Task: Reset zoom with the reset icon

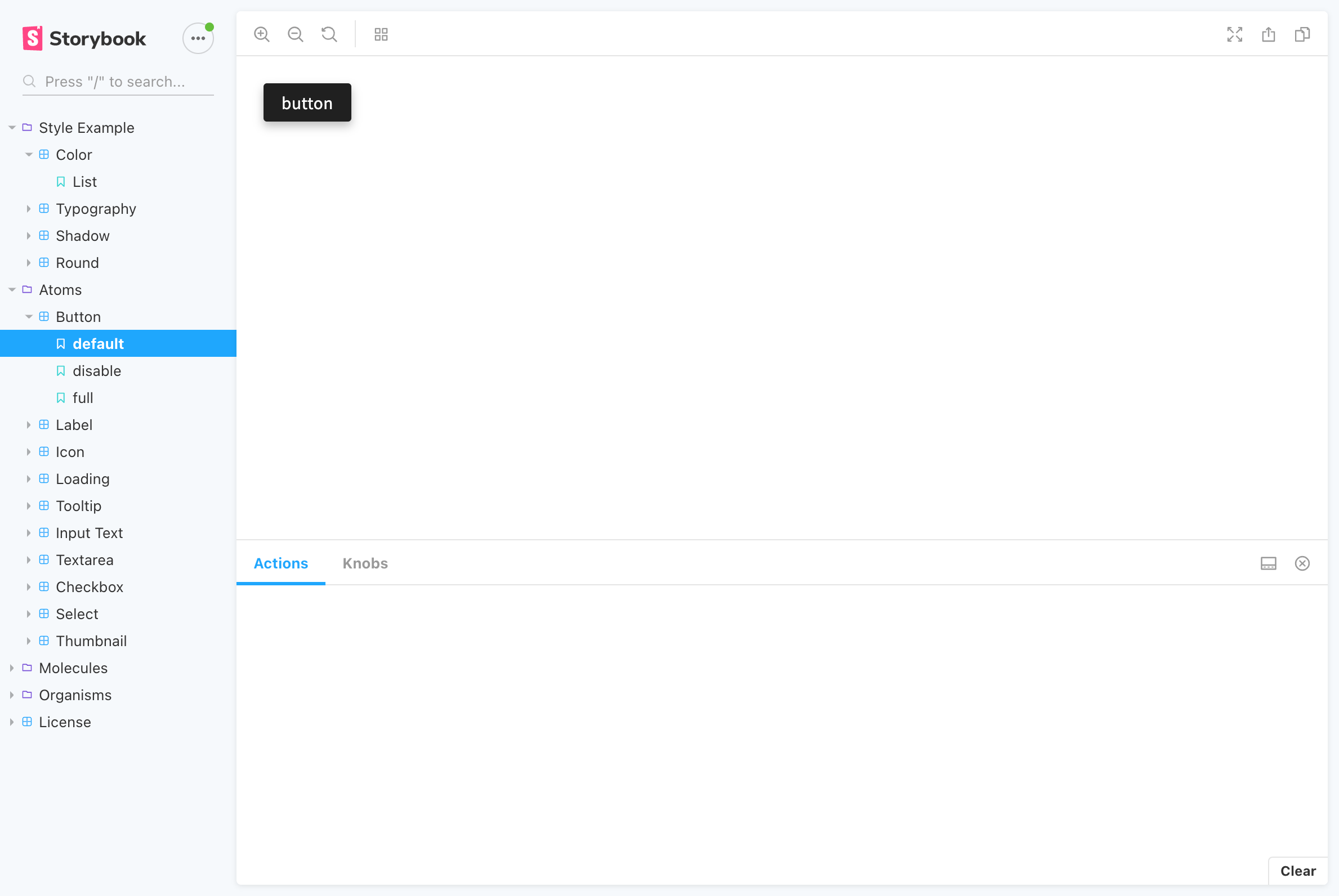Action: click(329, 34)
